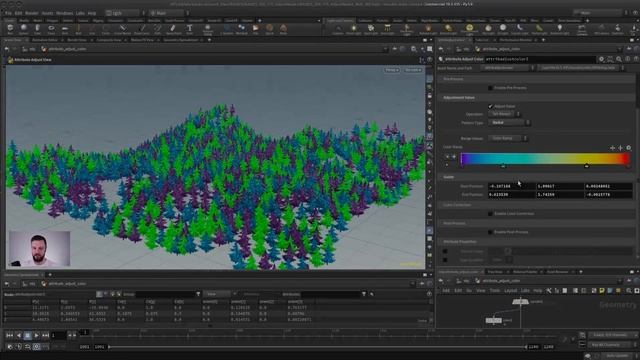Open the Help menu

(92, 13)
